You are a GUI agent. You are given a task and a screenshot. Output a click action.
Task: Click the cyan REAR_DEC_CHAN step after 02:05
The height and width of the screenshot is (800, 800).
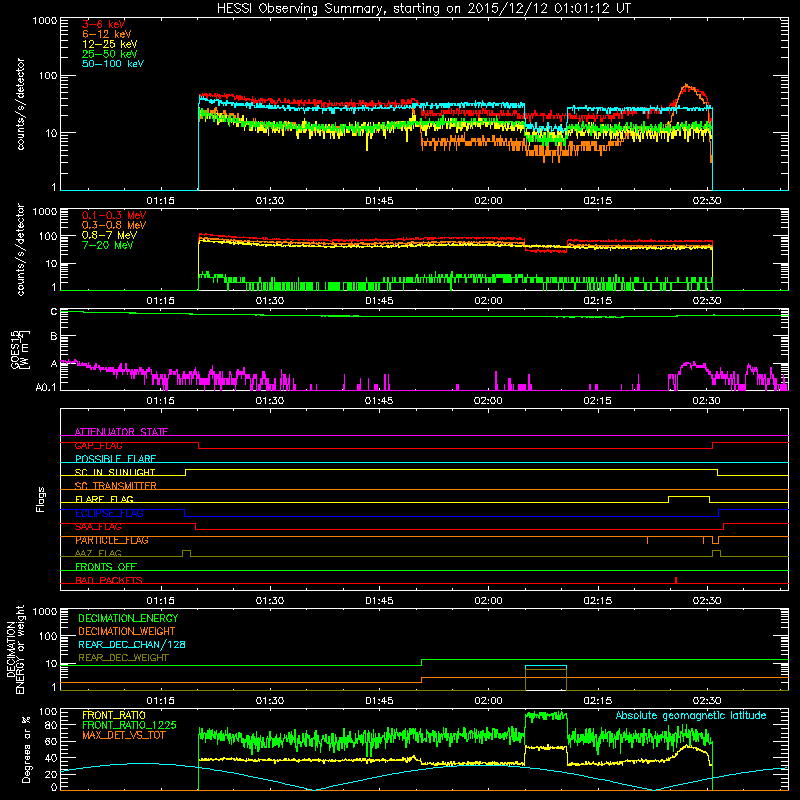click(x=545, y=666)
